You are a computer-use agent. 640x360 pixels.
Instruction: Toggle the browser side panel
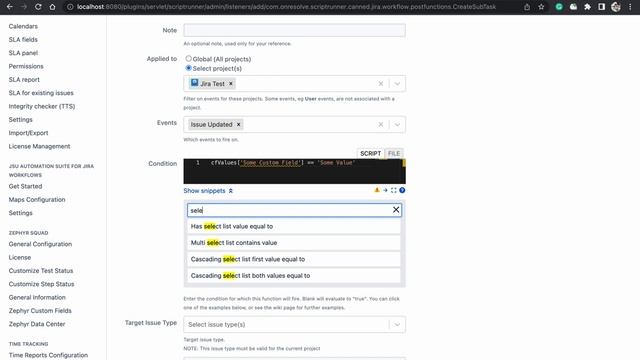click(602, 7)
